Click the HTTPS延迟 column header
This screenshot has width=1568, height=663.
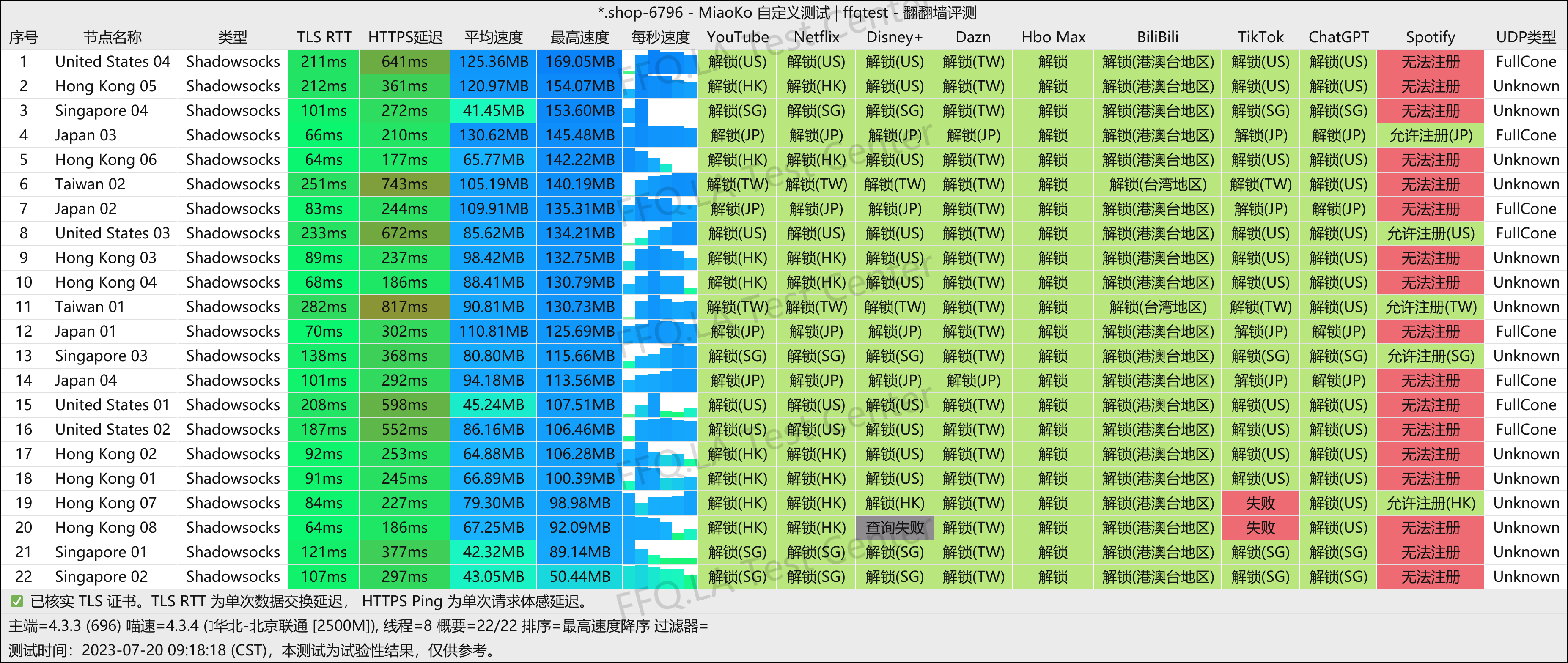click(405, 37)
